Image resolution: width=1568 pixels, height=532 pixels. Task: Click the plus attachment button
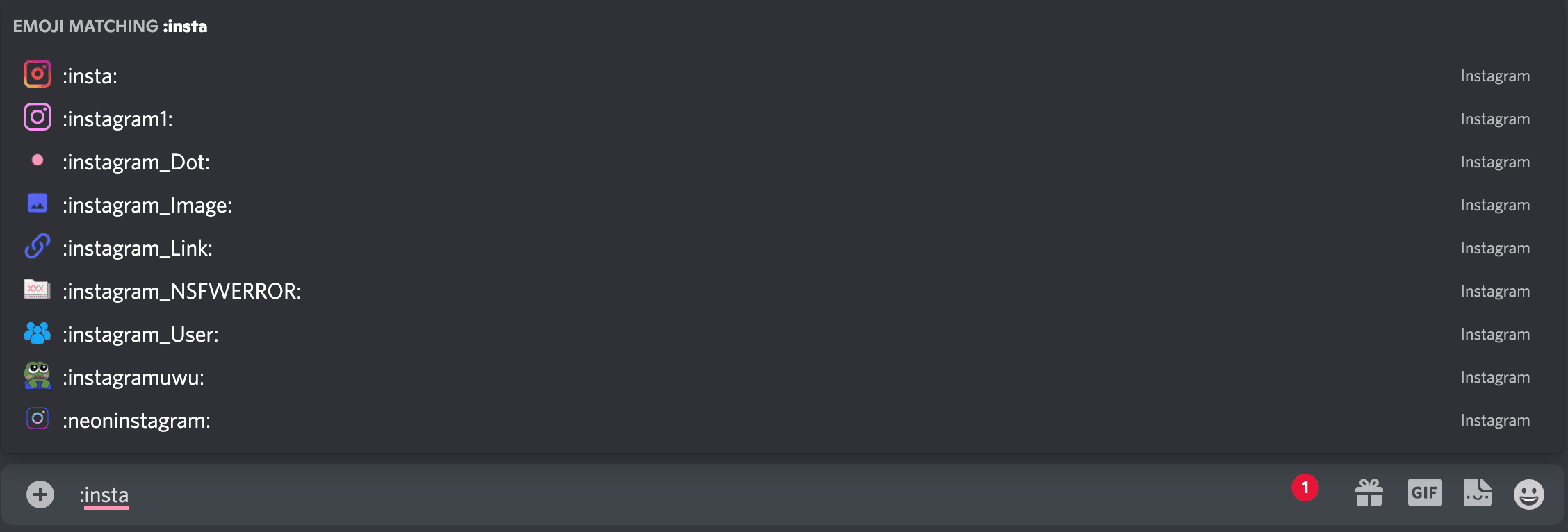40,494
